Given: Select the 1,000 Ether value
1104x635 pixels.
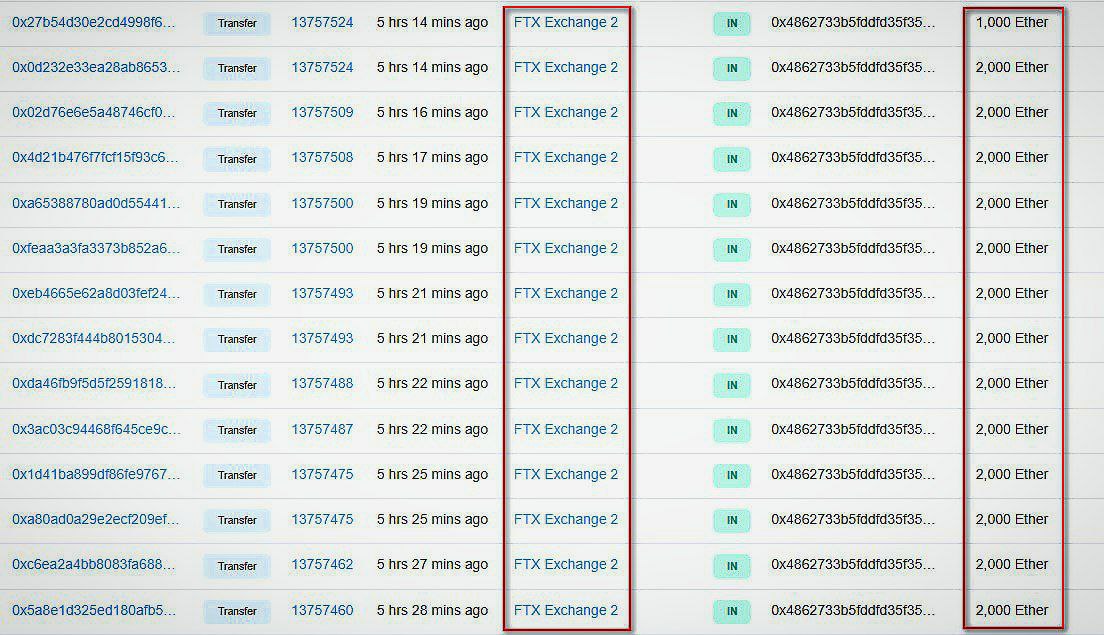Looking at the screenshot, I should (1012, 23).
